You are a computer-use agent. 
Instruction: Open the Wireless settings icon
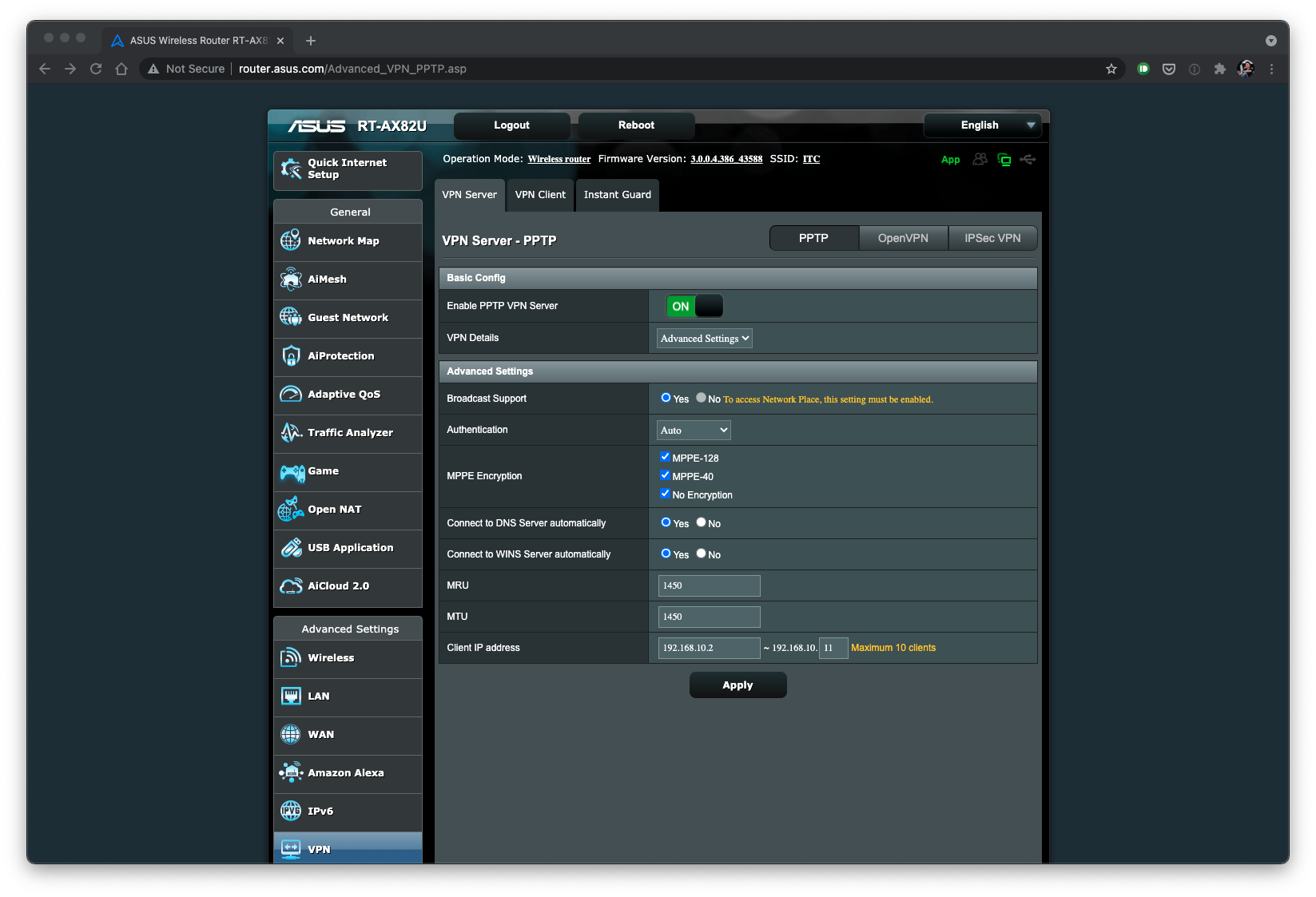click(x=291, y=657)
